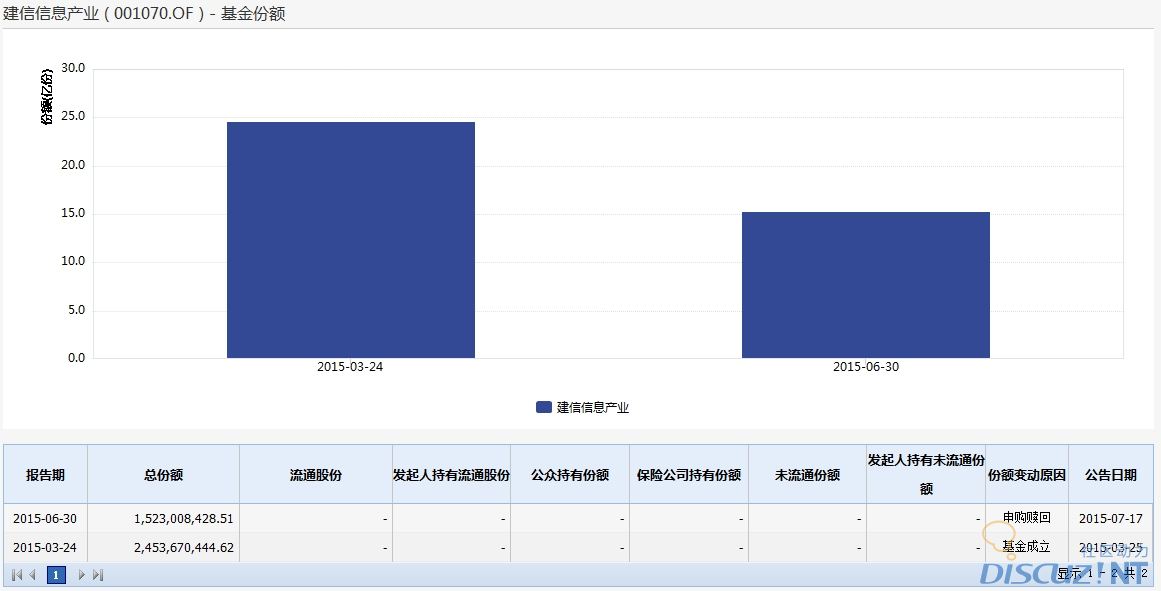Viewport: 1161px width, 591px height.
Task: Click the 保险公司持有份额 column header
Action: point(688,475)
